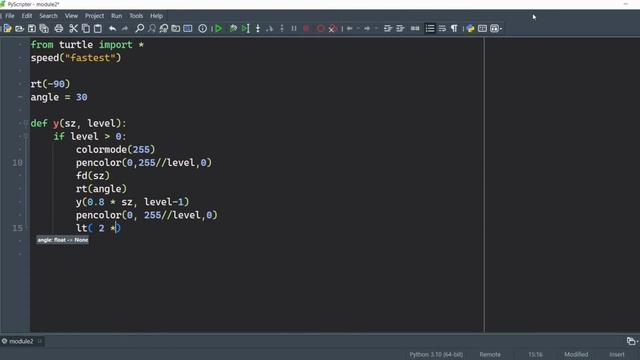Click the Run to Cursor icon

pyautogui.click(x=245, y=29)
